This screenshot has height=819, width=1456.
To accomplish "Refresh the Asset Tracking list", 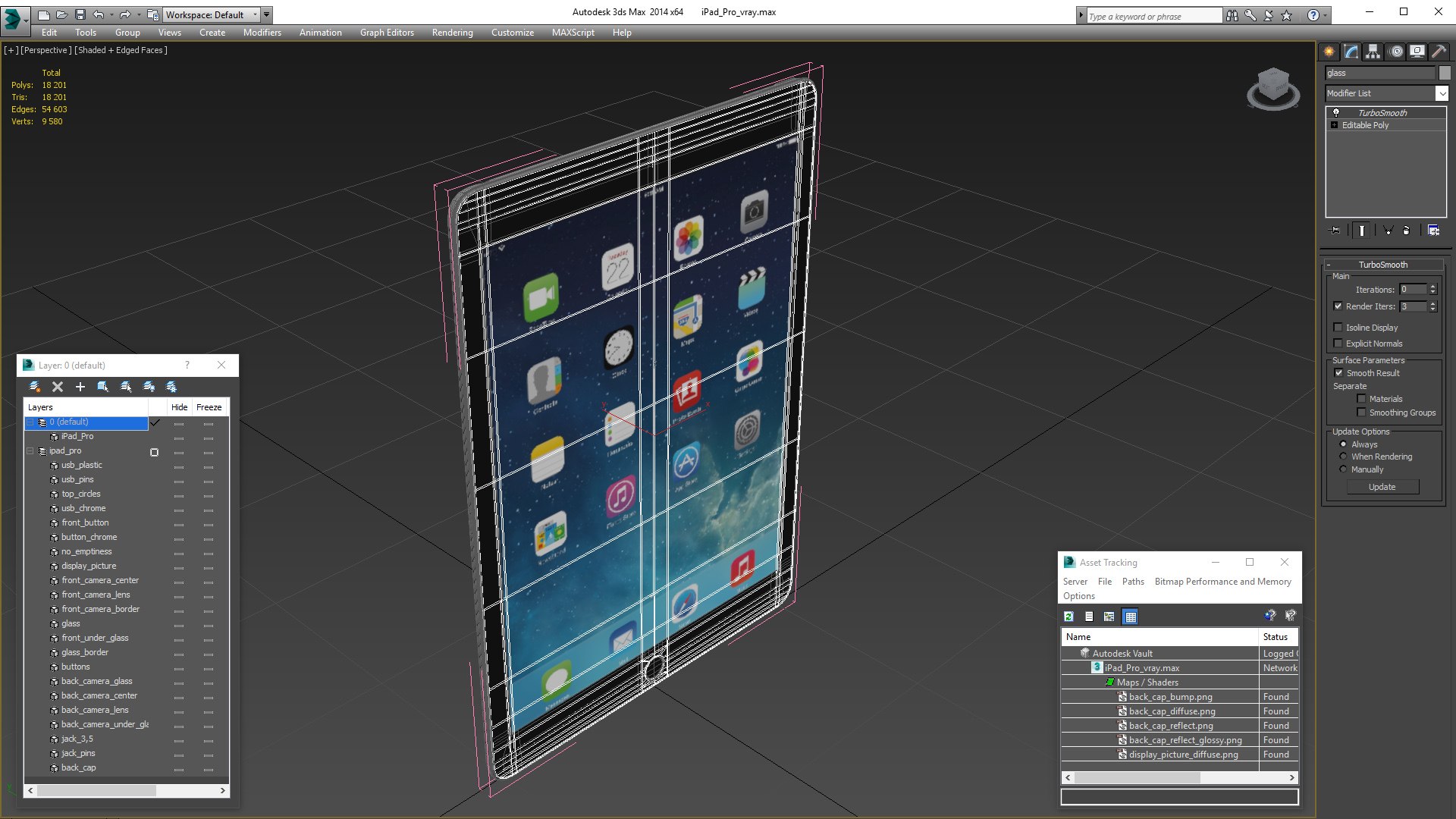I will [1068, 617].
